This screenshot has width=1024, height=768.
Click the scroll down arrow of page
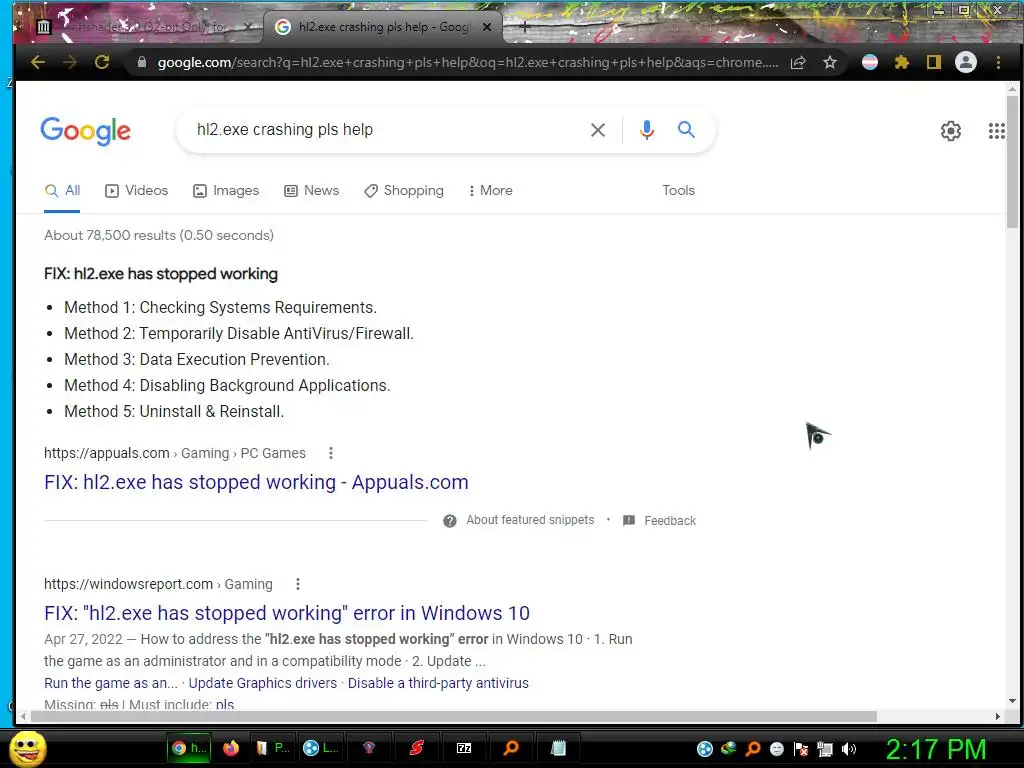[1012, 701]
